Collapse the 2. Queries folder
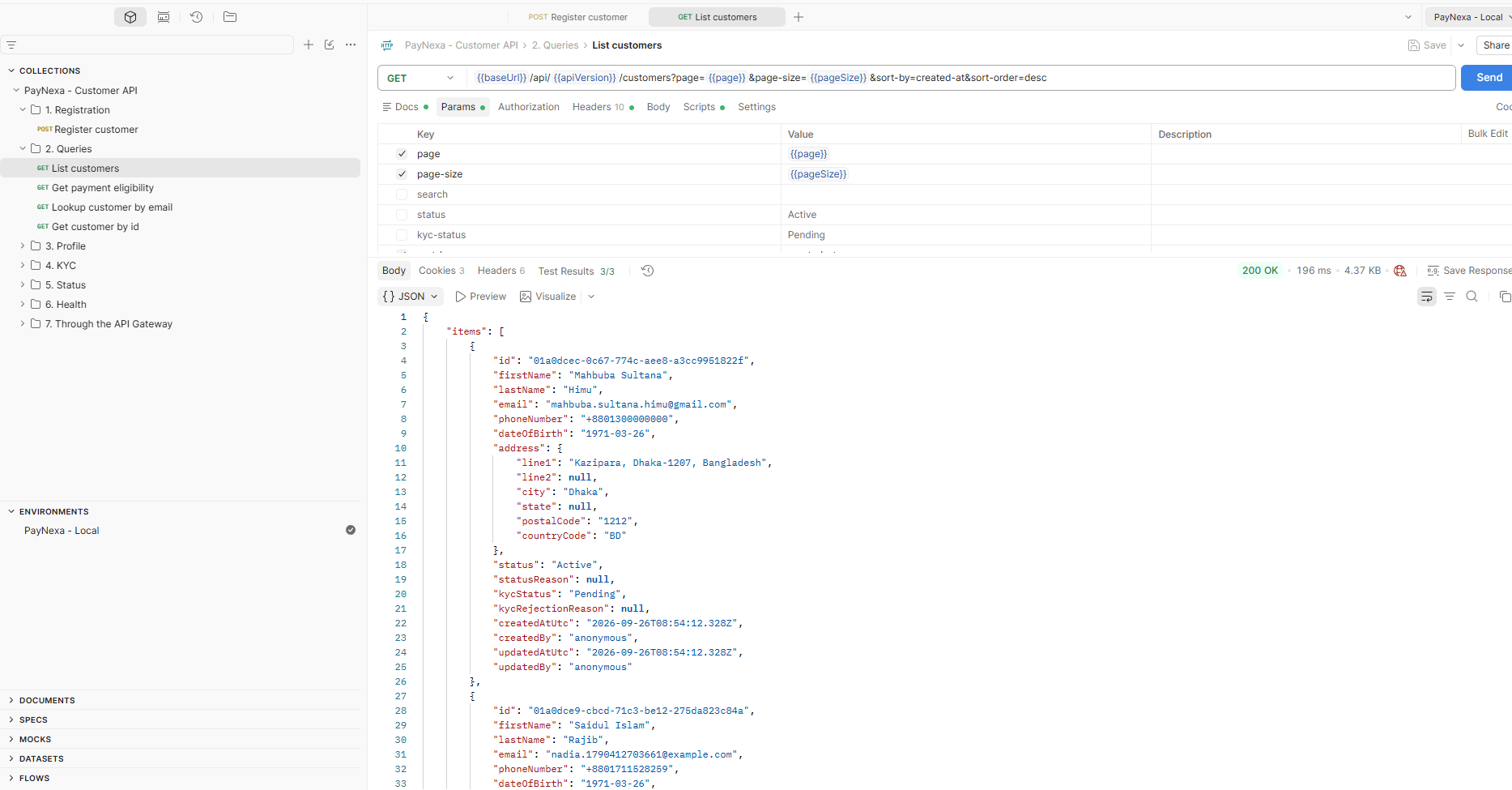 pos(23,149)
